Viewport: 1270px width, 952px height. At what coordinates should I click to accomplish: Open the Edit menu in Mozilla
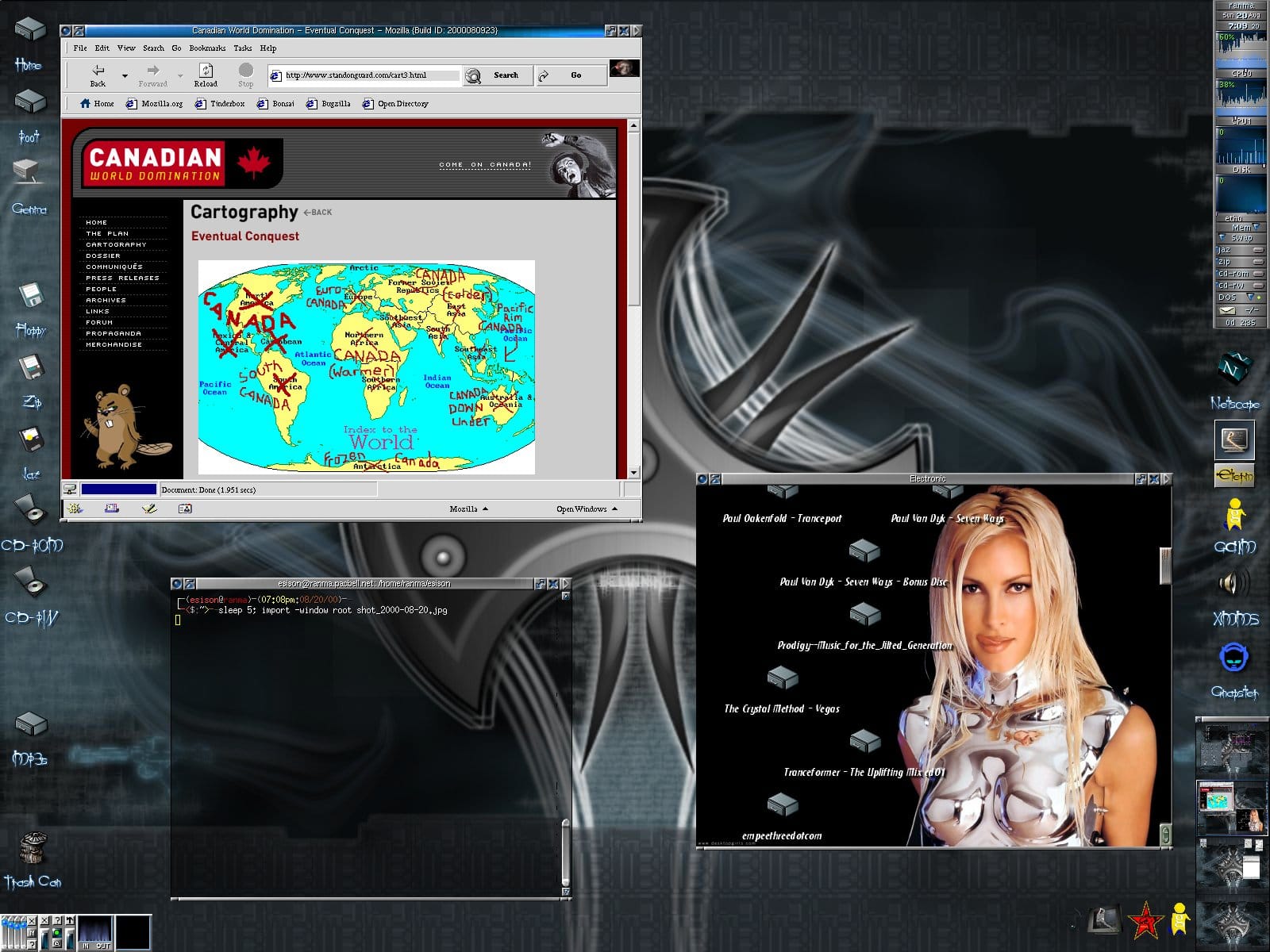[x=102, y=48]
